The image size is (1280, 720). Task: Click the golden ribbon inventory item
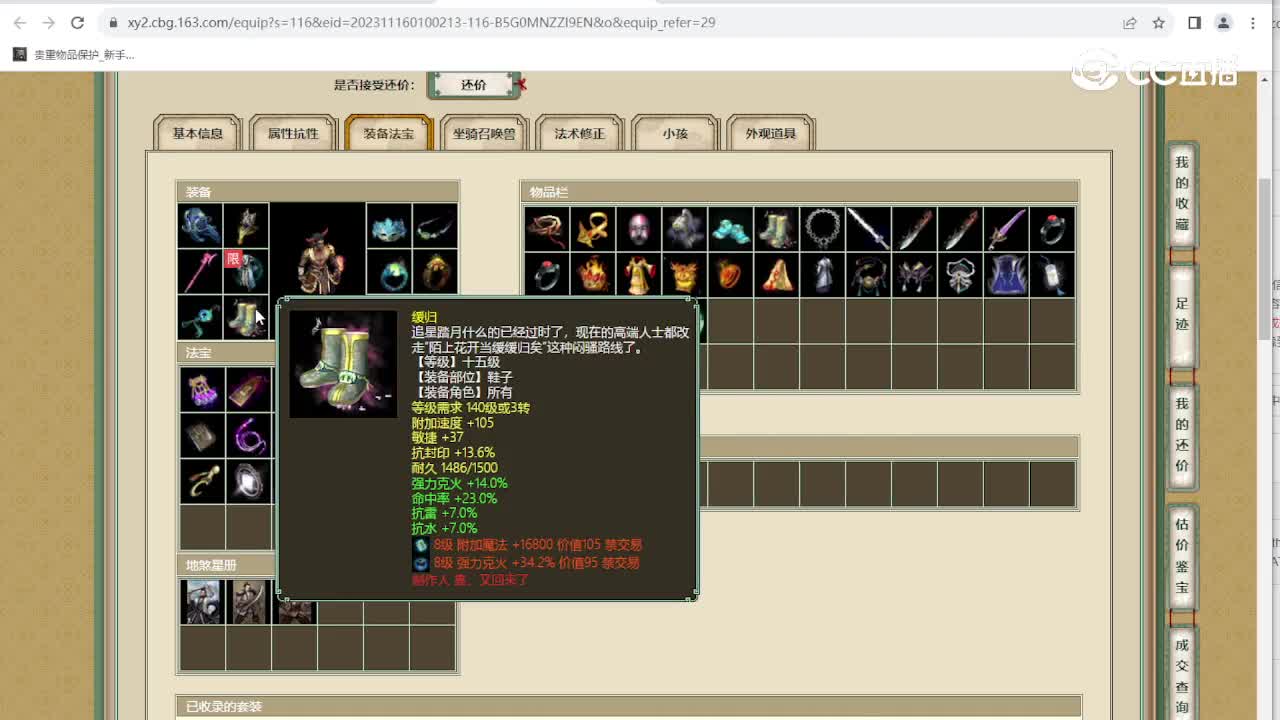(x=593, y=229)
